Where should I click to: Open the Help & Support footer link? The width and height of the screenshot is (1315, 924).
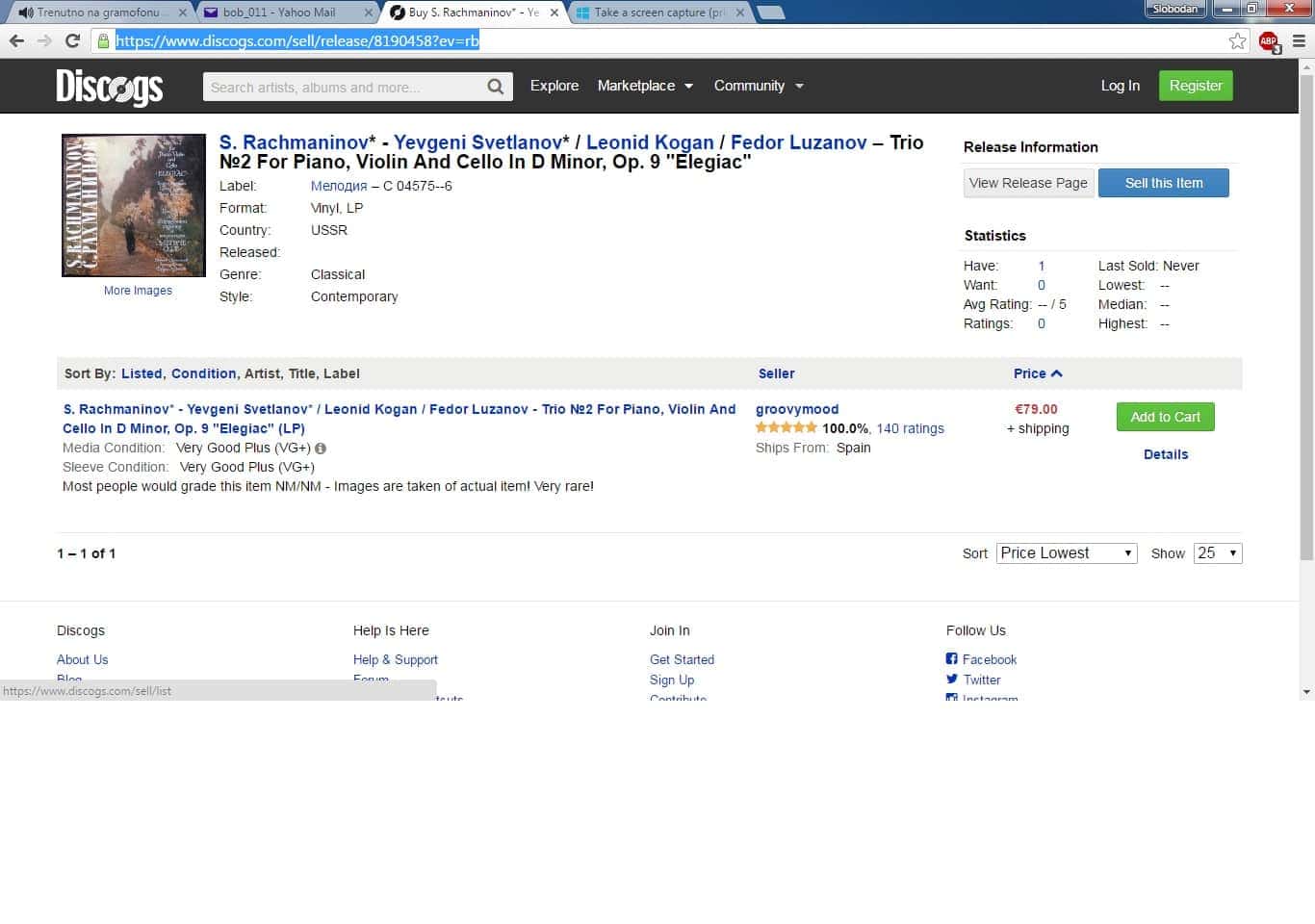tap(395, 659)
